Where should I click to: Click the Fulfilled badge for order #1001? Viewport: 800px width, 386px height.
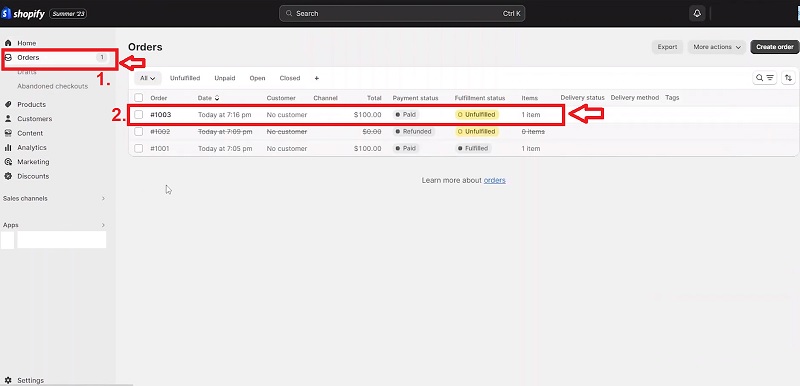tap(473, 148)
